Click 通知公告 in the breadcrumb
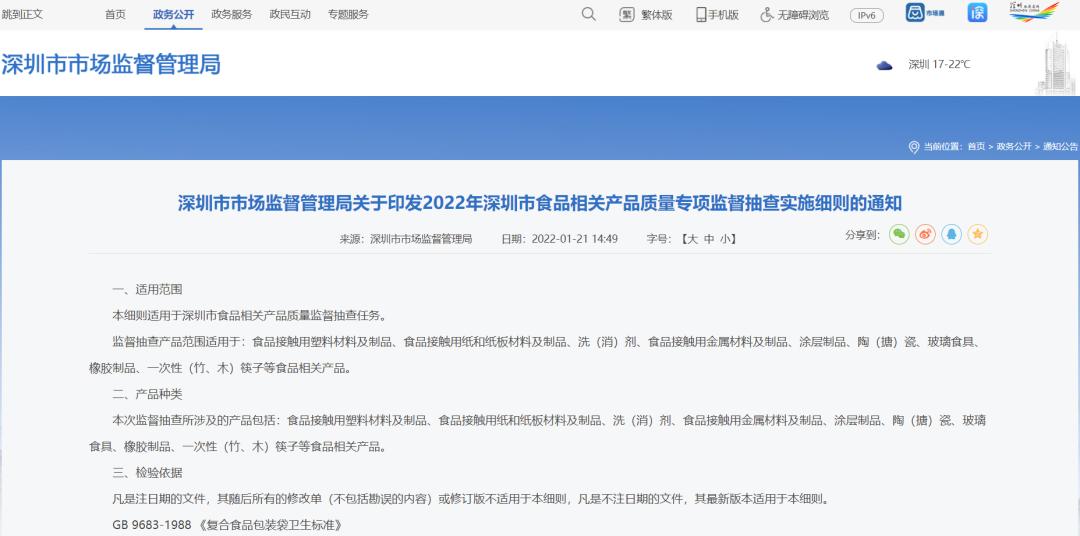Screen dimensions: 1080x536 1060,147
